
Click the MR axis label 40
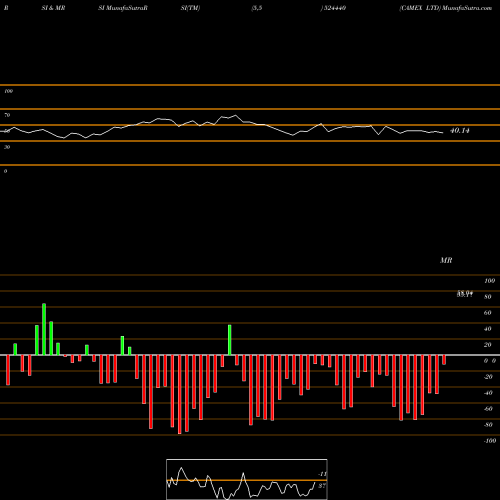point(488,329)
